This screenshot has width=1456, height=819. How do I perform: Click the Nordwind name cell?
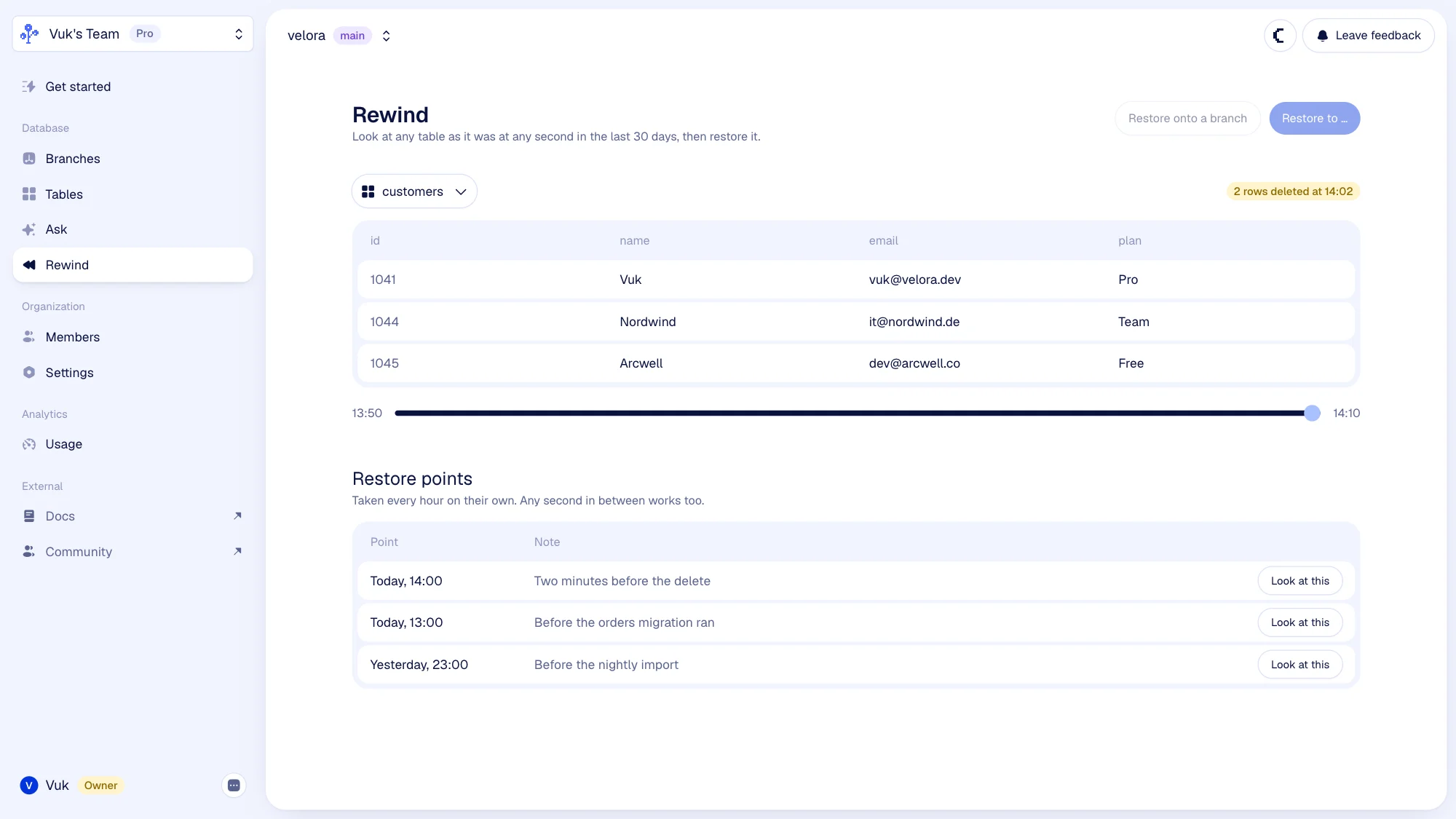[x=648, y=322]
